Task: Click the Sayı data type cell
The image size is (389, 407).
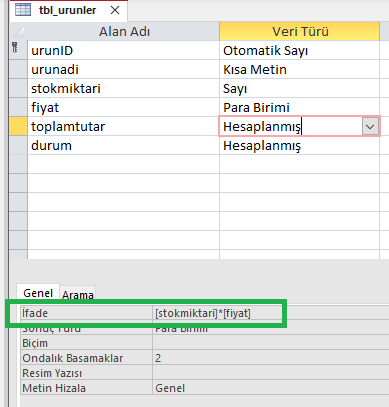Action: 299,89
